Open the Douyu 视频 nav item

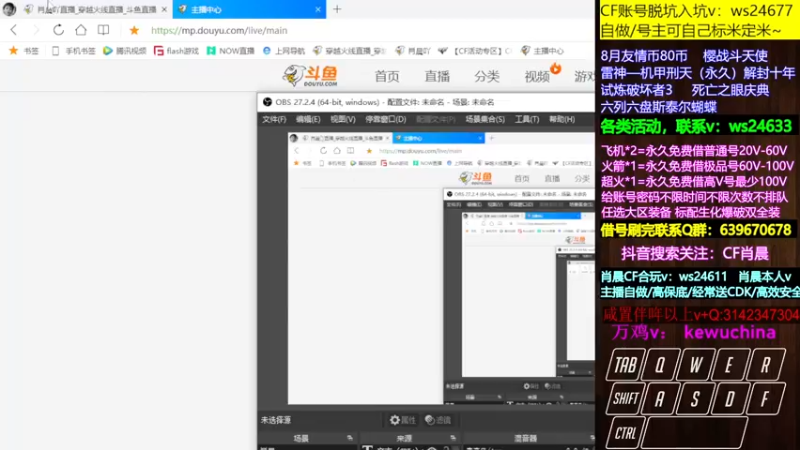(537, 77)
